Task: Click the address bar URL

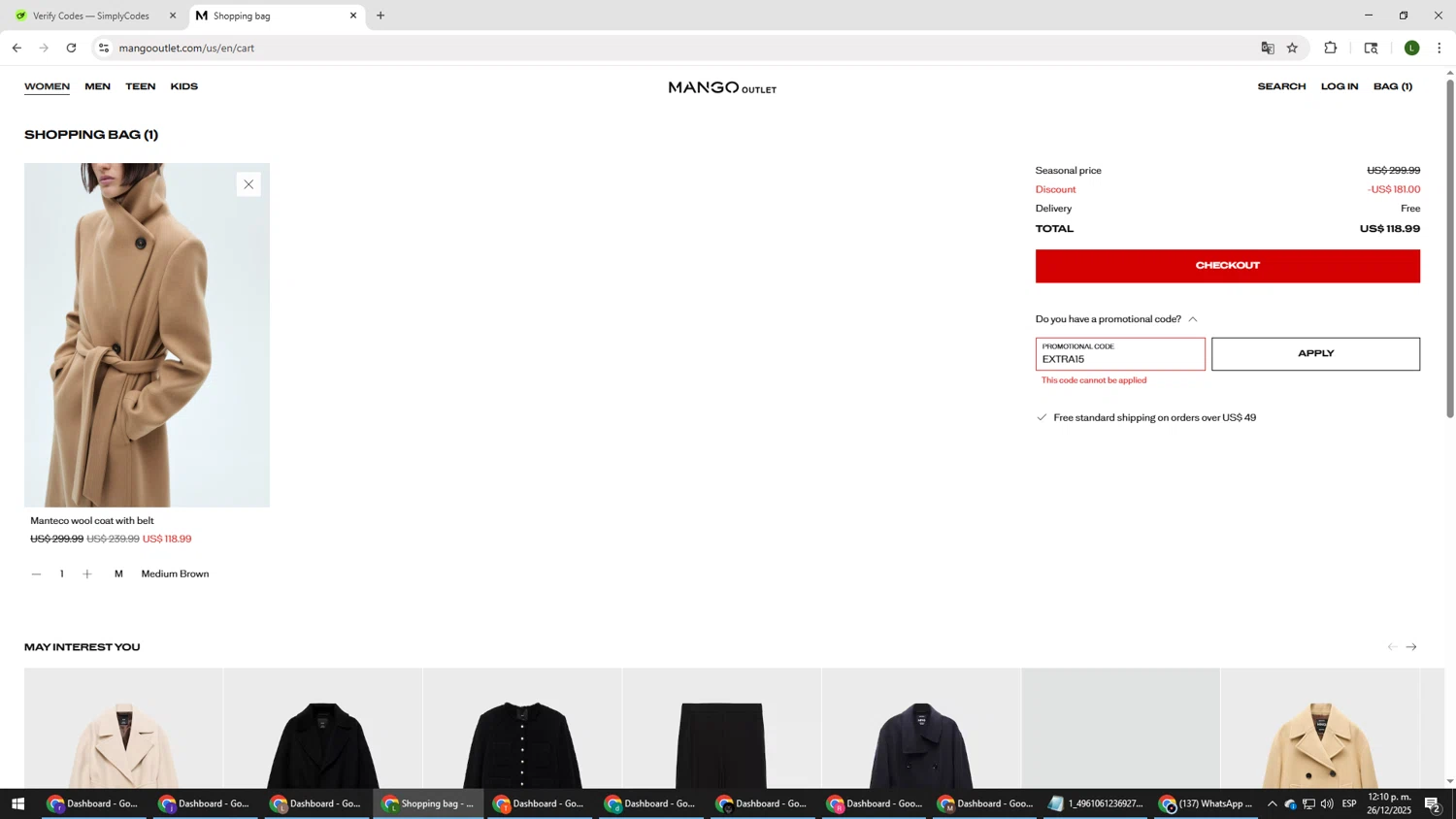Action: (x=186, y=48)
